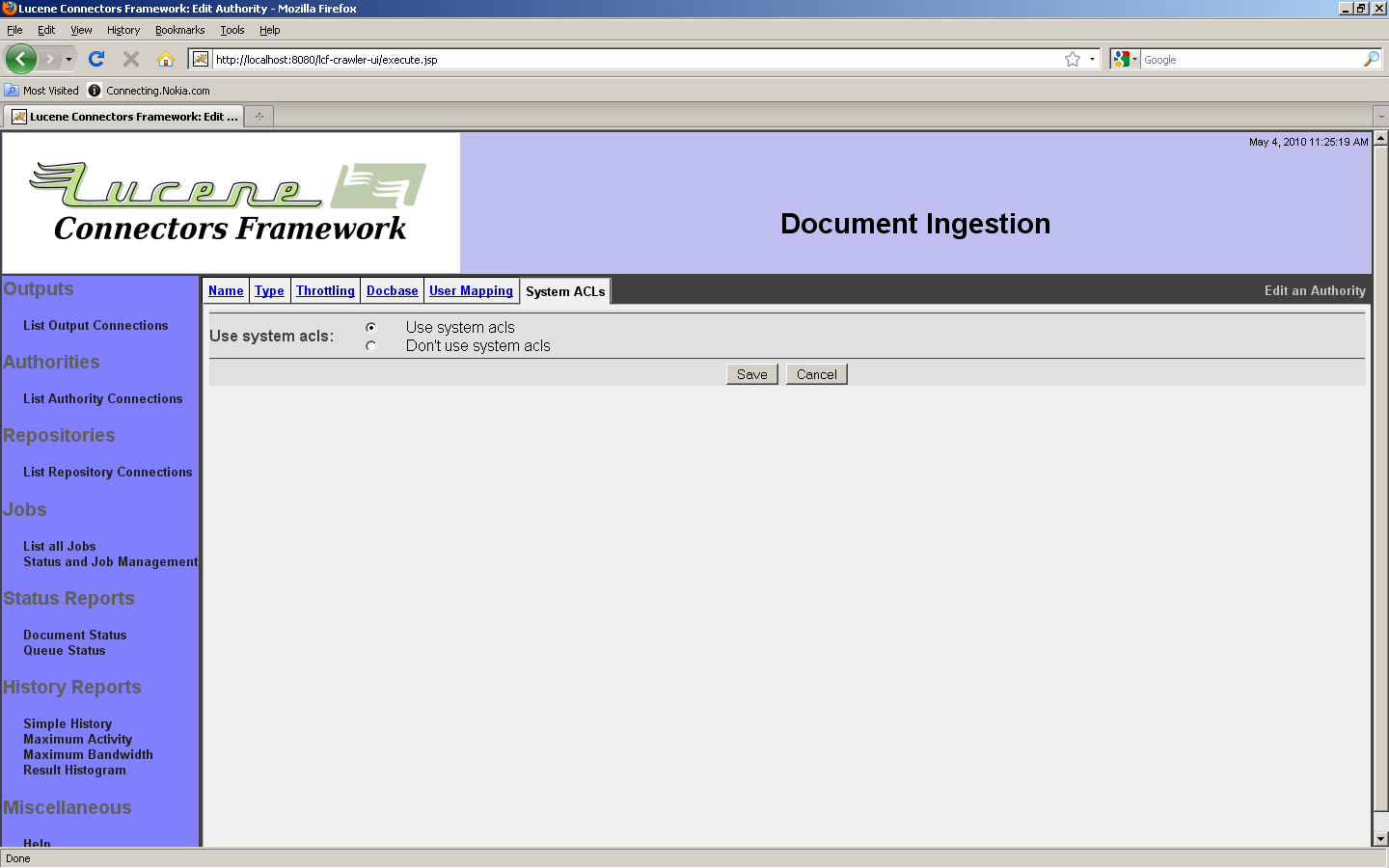Image resolution: width=1389 pixels, height=868 pixels.
Task: Click the Reload page icon
Action: pos(96,59)
